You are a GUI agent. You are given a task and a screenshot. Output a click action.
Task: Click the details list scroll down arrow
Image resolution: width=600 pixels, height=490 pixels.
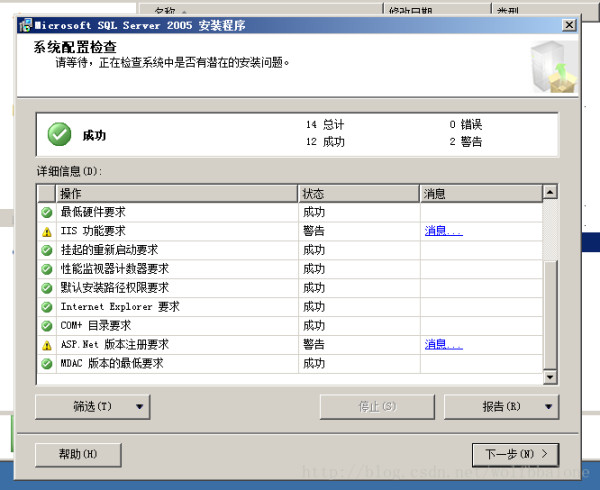tap(550, 377)
